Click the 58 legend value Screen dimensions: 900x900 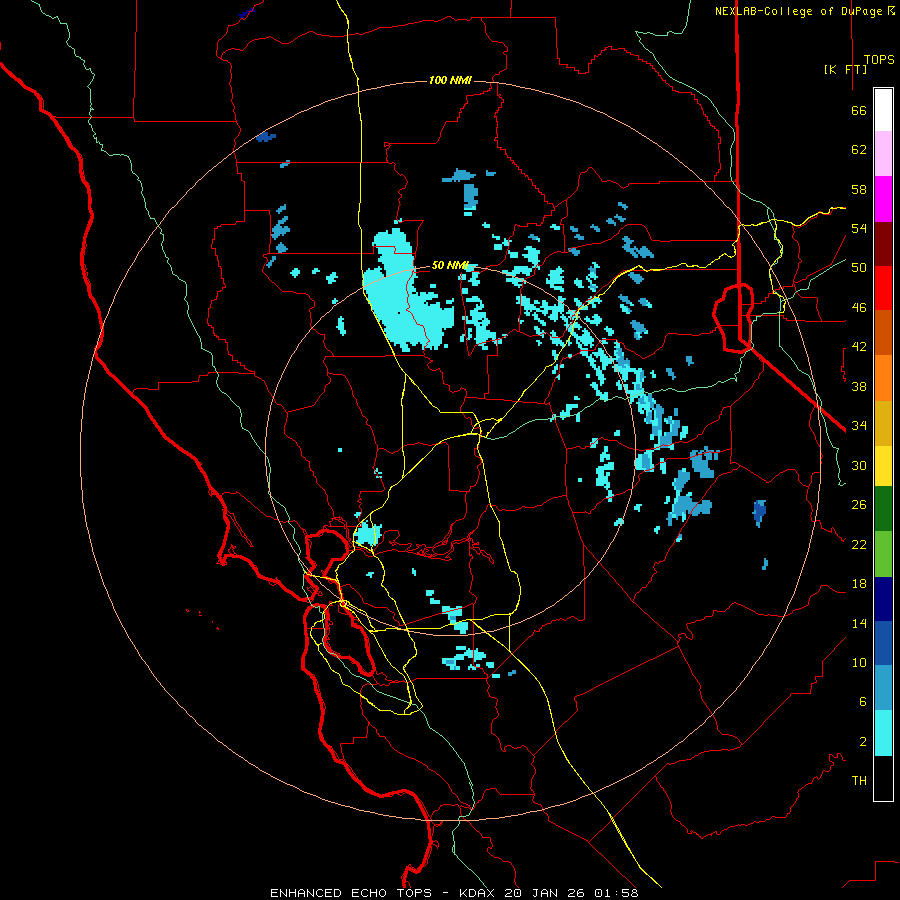[859, 189]
